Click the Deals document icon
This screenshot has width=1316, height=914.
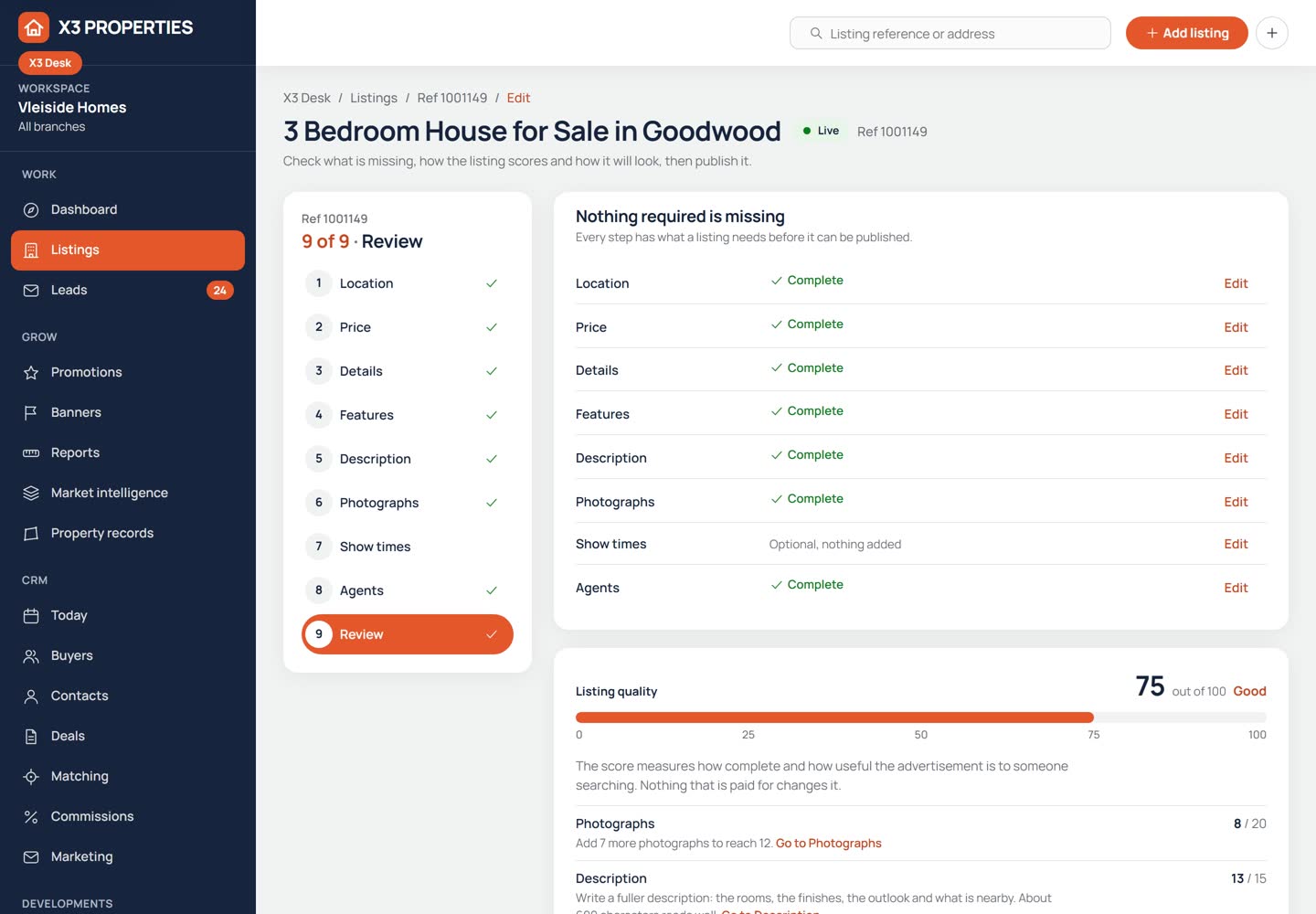coord(31,737)
